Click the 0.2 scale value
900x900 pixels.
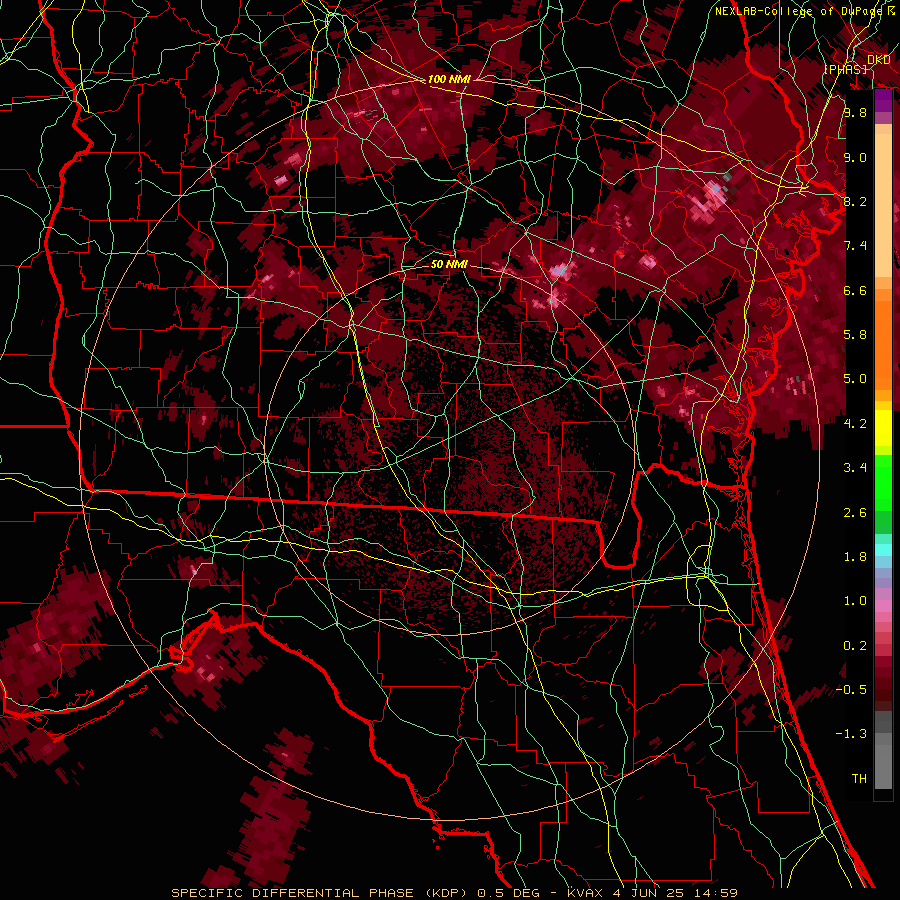pos(855,646)
